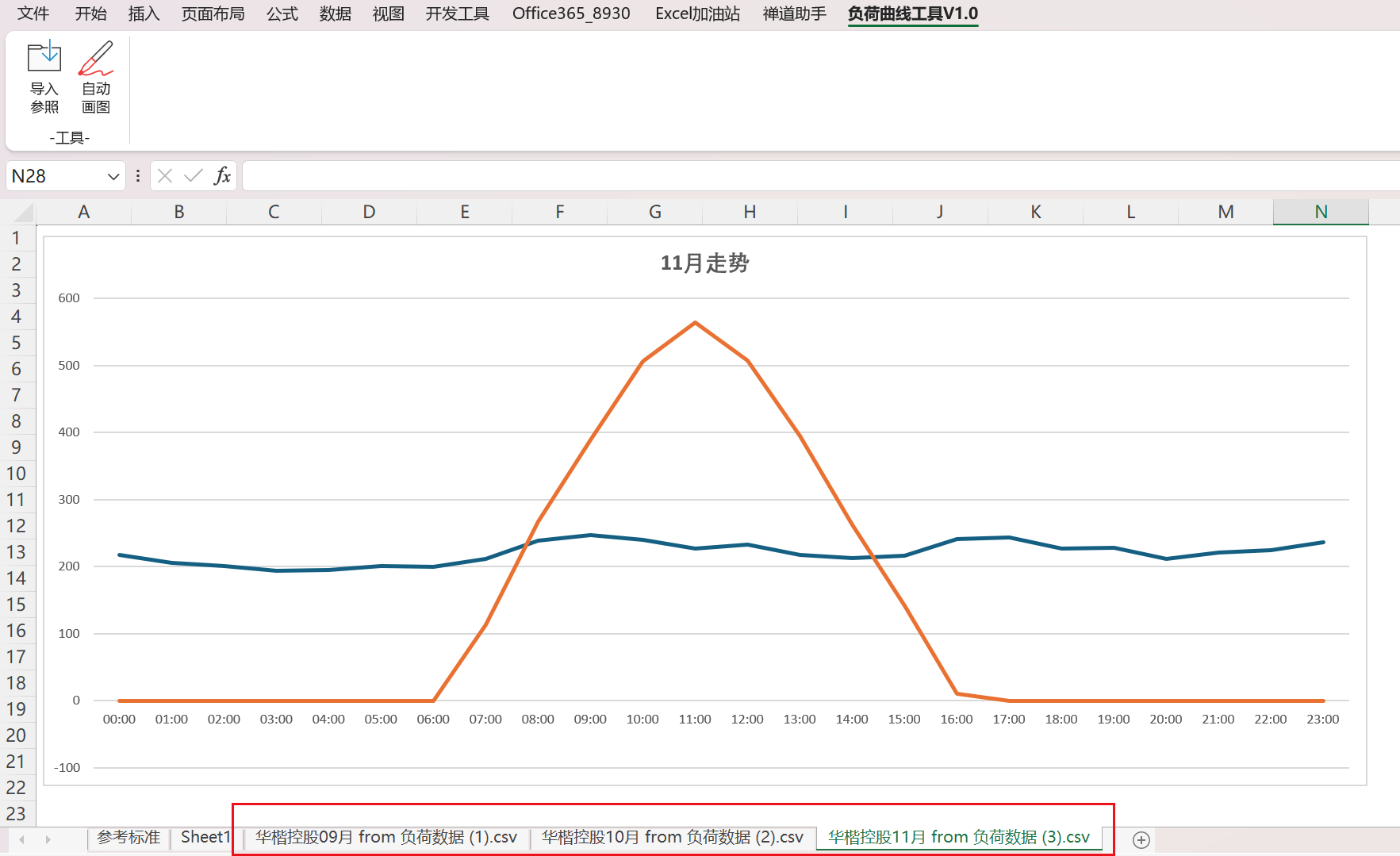Select column L header
The image size is (1400, 856).
[1131, 213]
